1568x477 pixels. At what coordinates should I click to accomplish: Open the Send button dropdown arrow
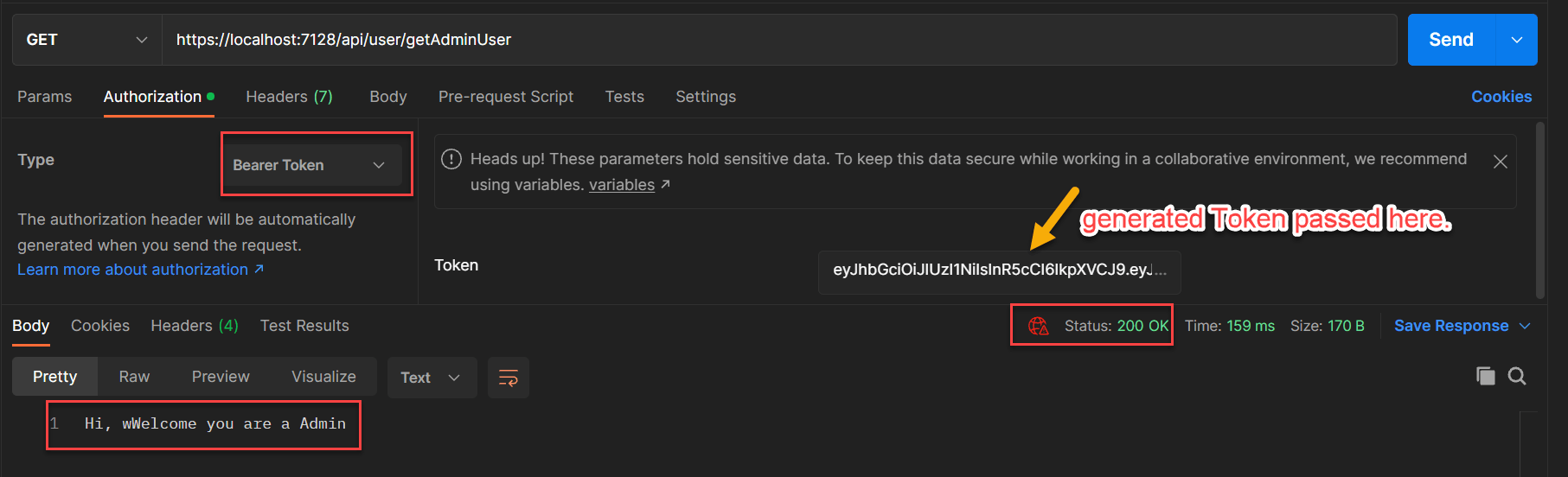[1517, 40]
